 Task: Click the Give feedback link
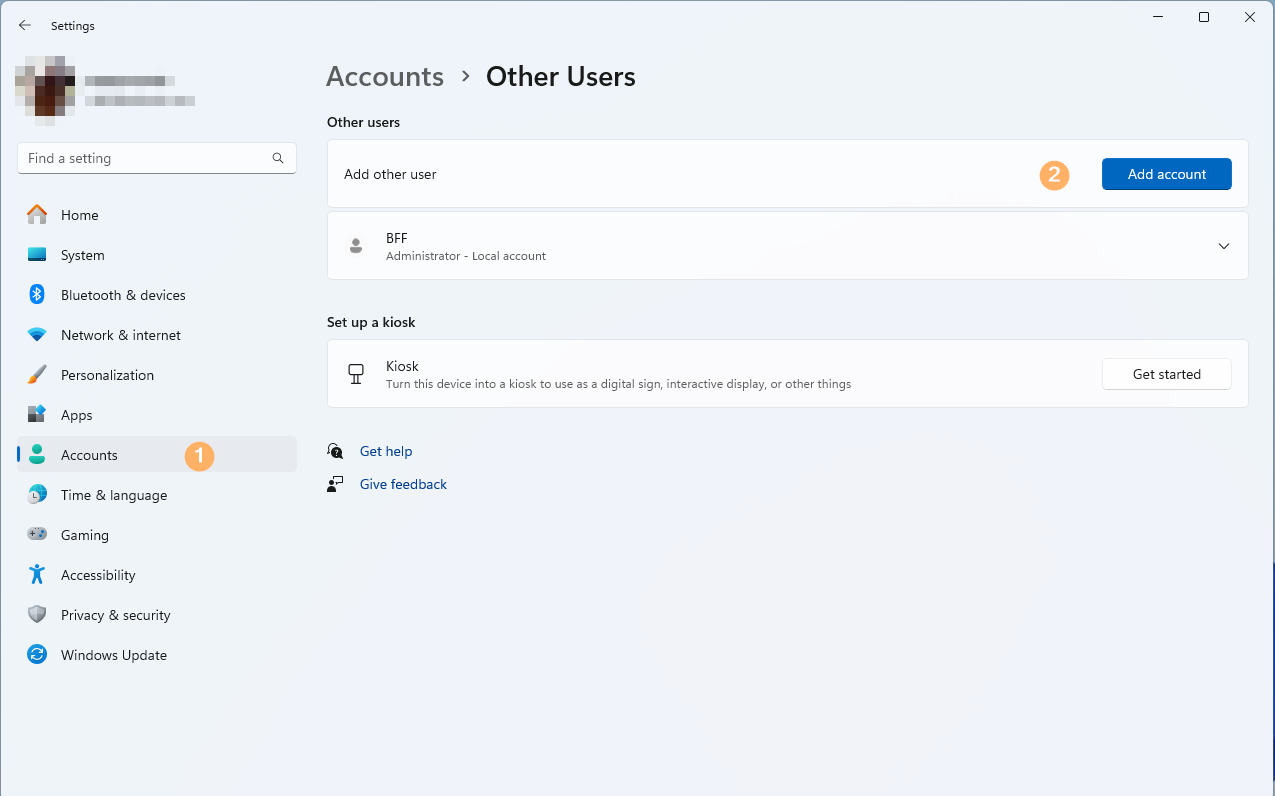[x=403, y=484]
